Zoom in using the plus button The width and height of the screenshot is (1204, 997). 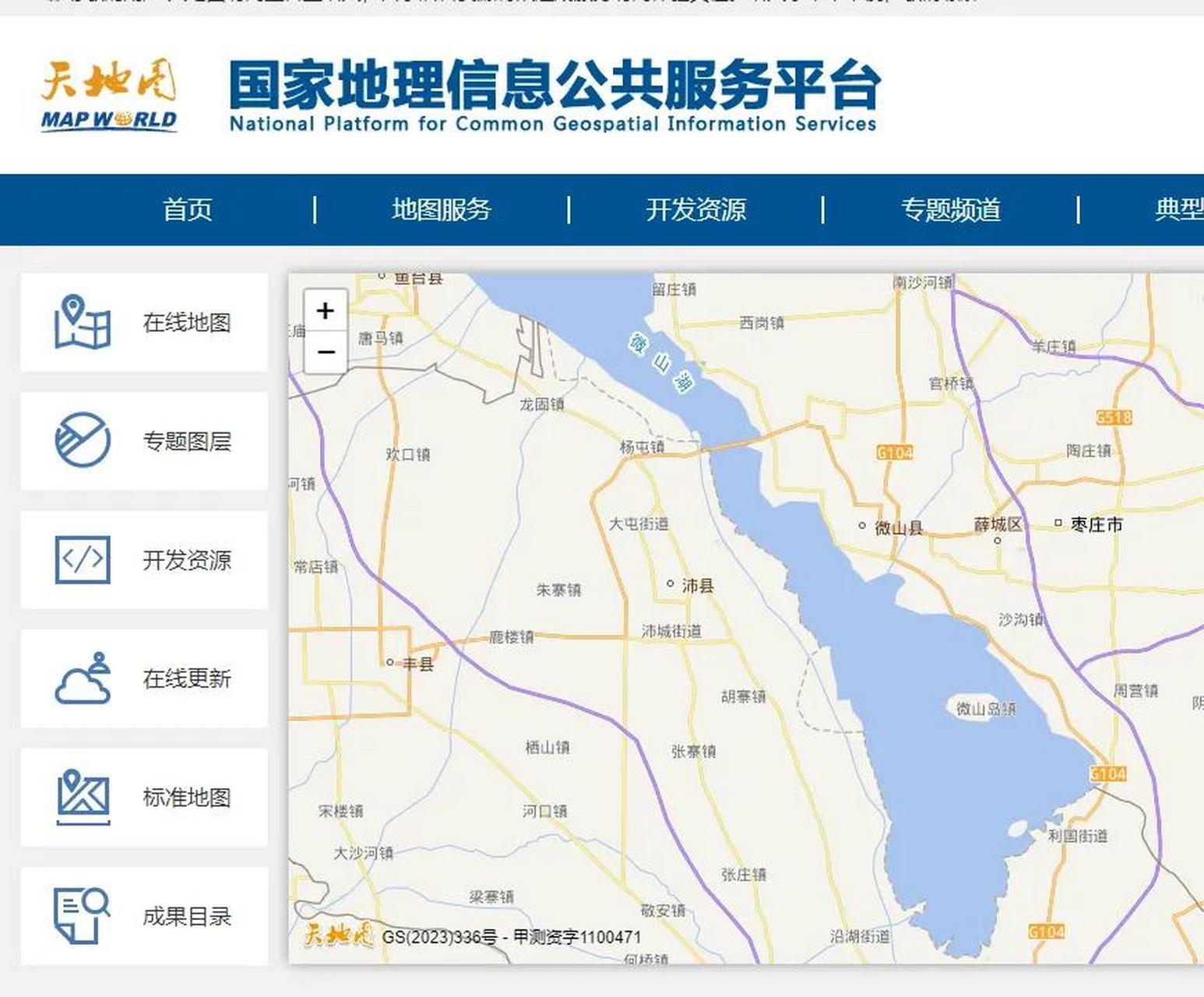(x=325, y=311)
